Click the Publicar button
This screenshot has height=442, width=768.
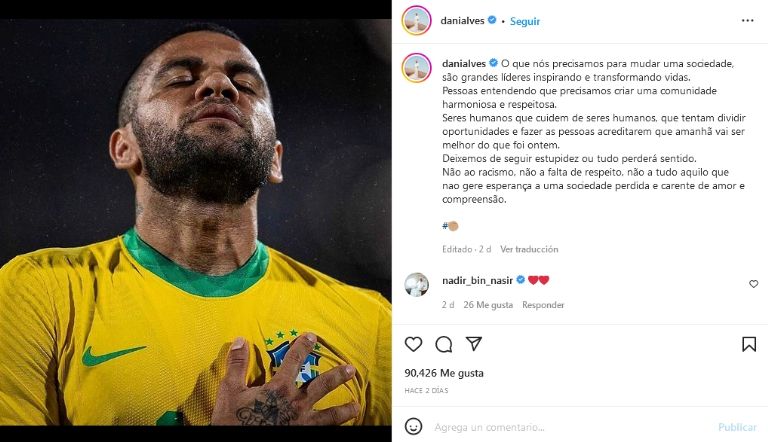pyautogui.click(x=737, y=427)
